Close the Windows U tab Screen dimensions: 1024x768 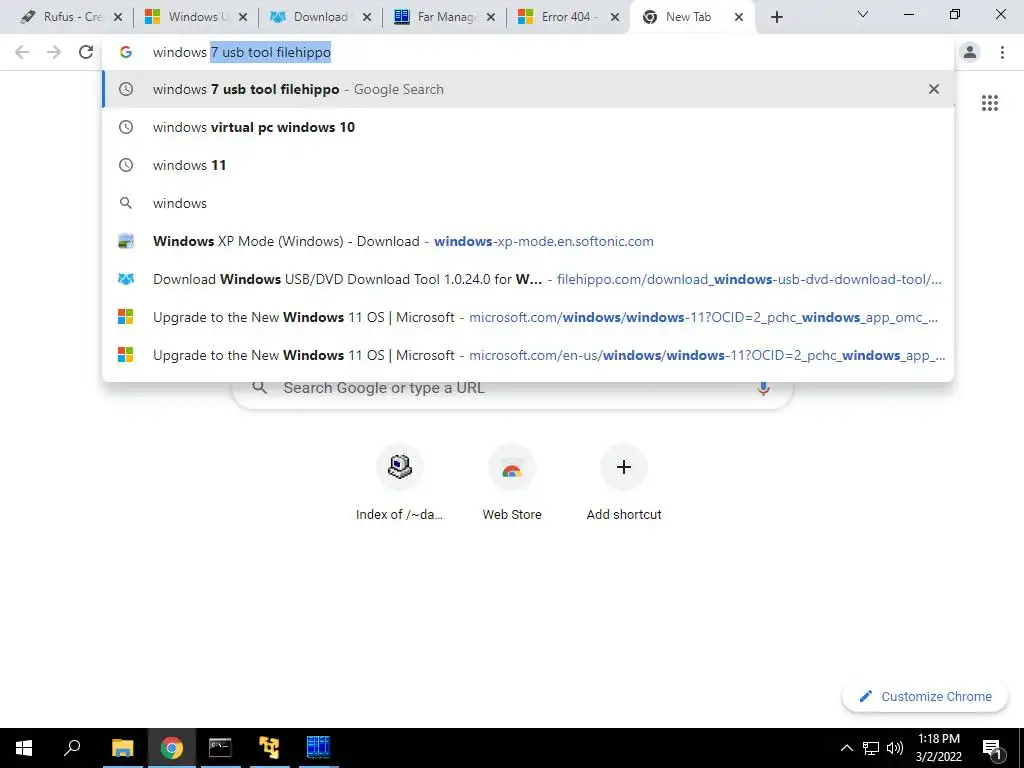(x=242, y=17)
